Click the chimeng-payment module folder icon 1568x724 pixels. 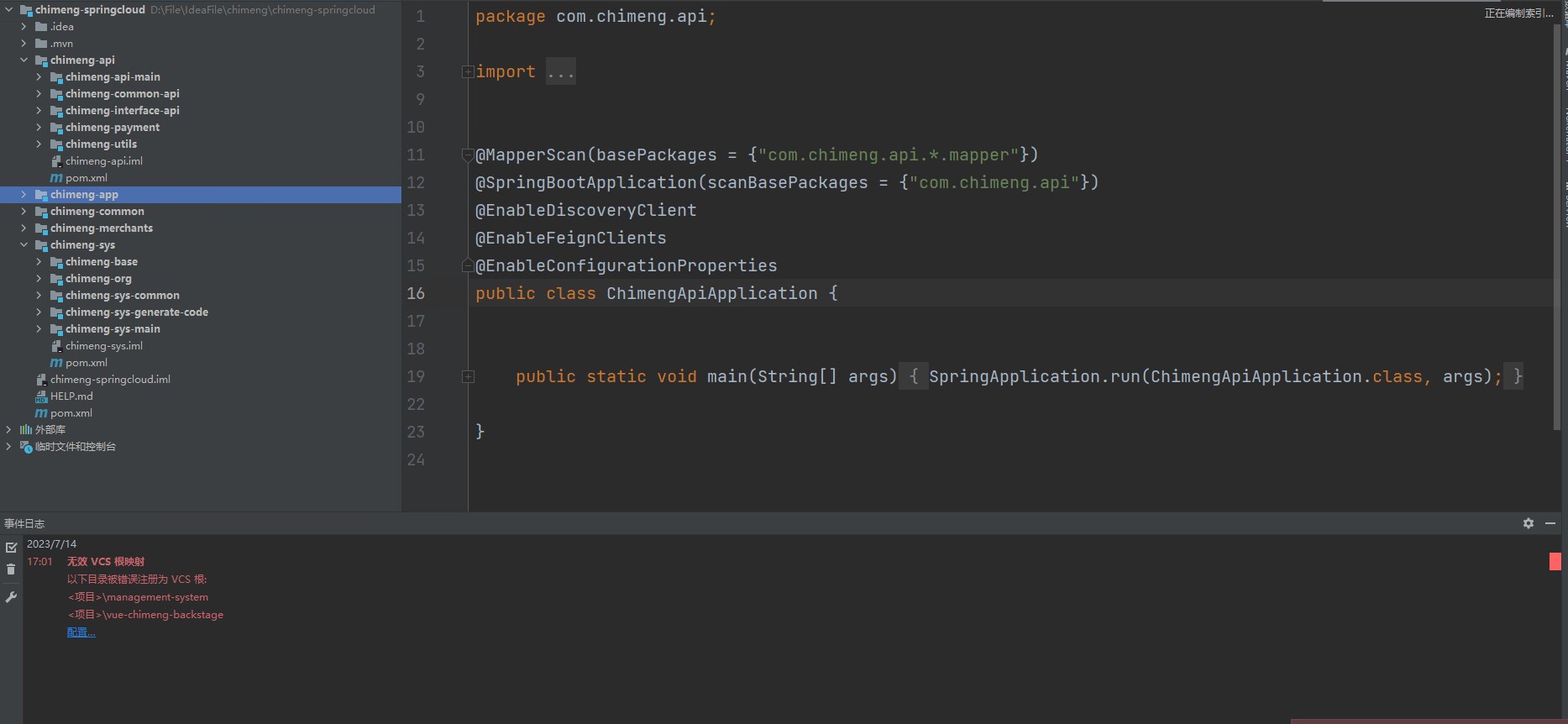pyautogui.click(x=56, y=128)
